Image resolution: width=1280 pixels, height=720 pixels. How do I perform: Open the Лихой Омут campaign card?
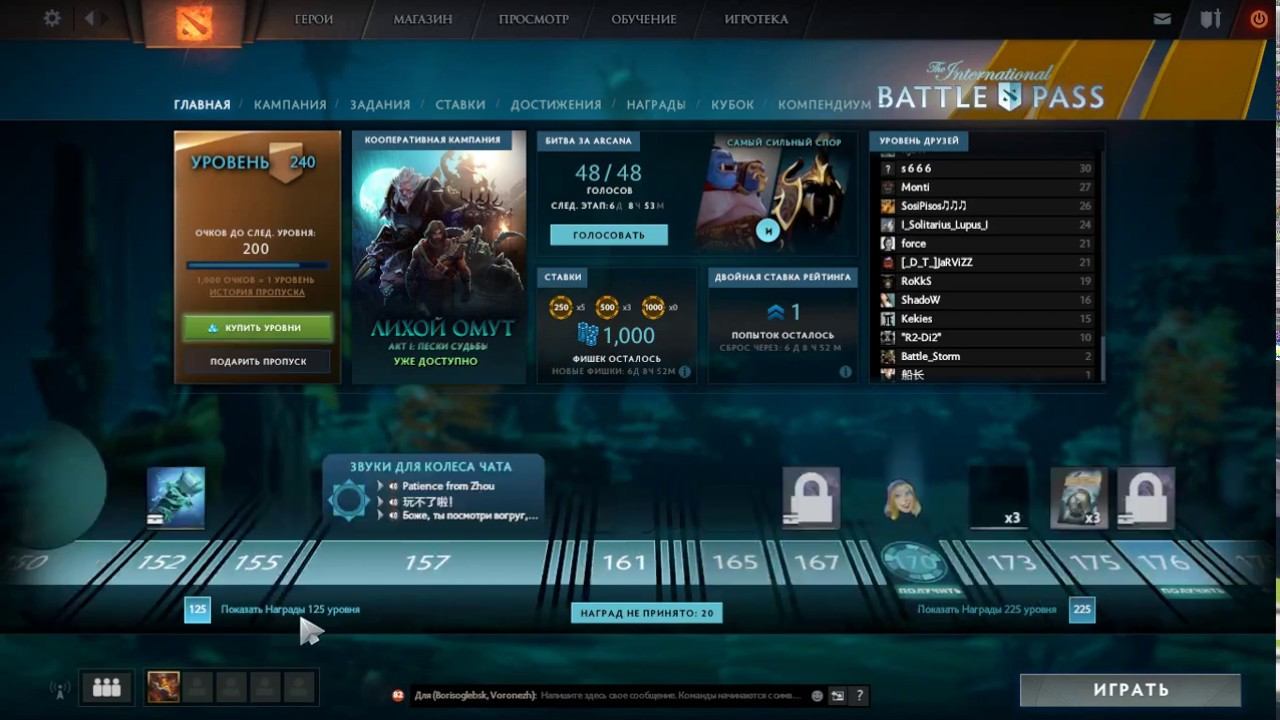pos(438,257)
